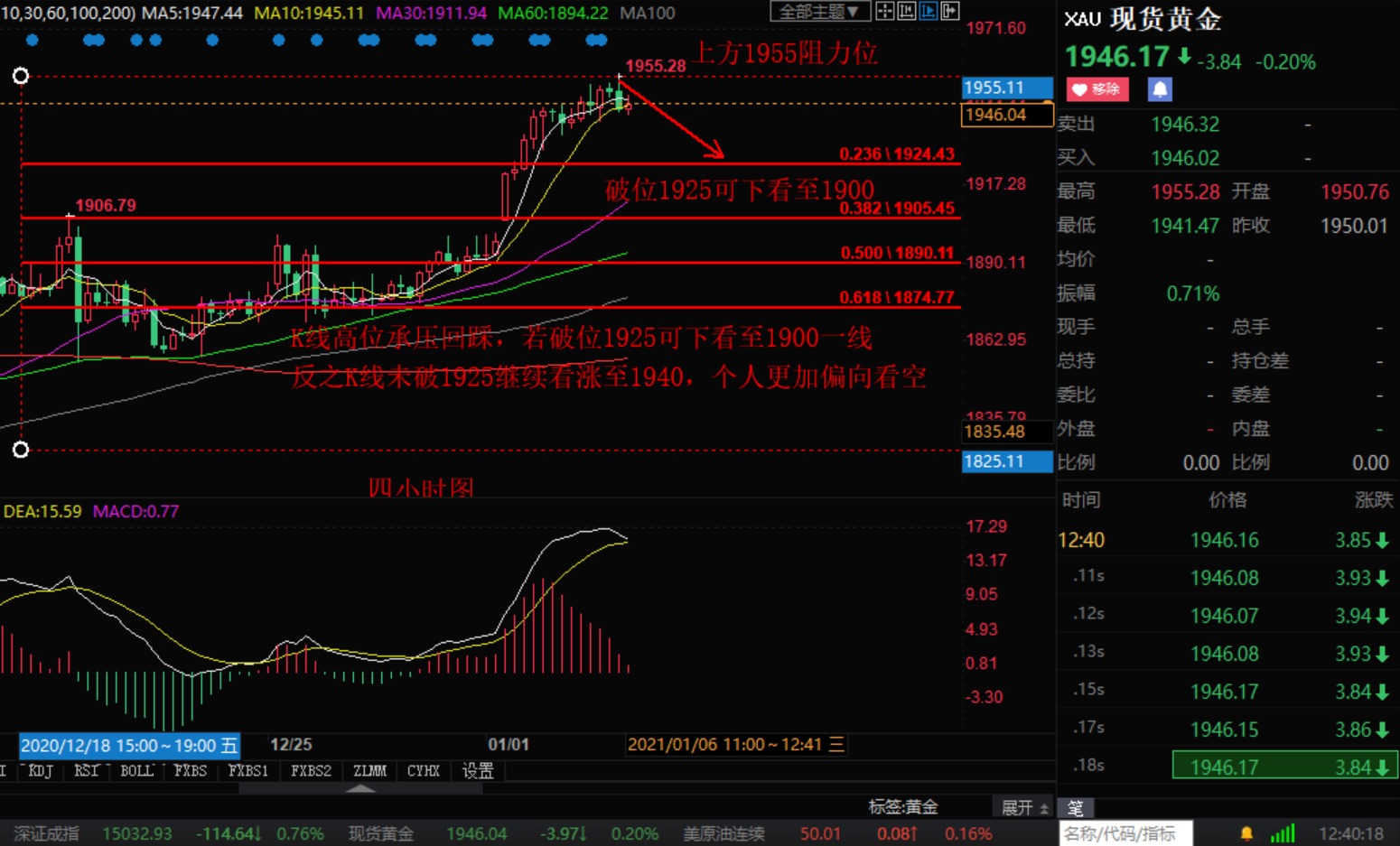1400x846 pixels.
Task: Click the MA30:1911.94 indicator label
Action: coord(431,13)
